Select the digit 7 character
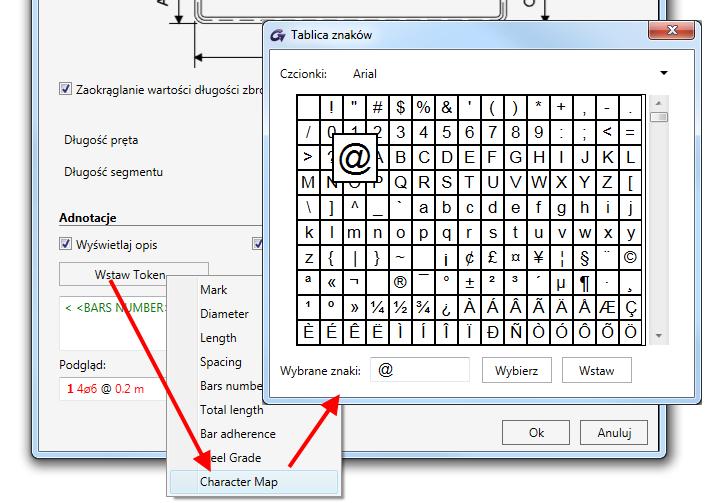This screenshot has height=503, width=719. coord(492,132)
